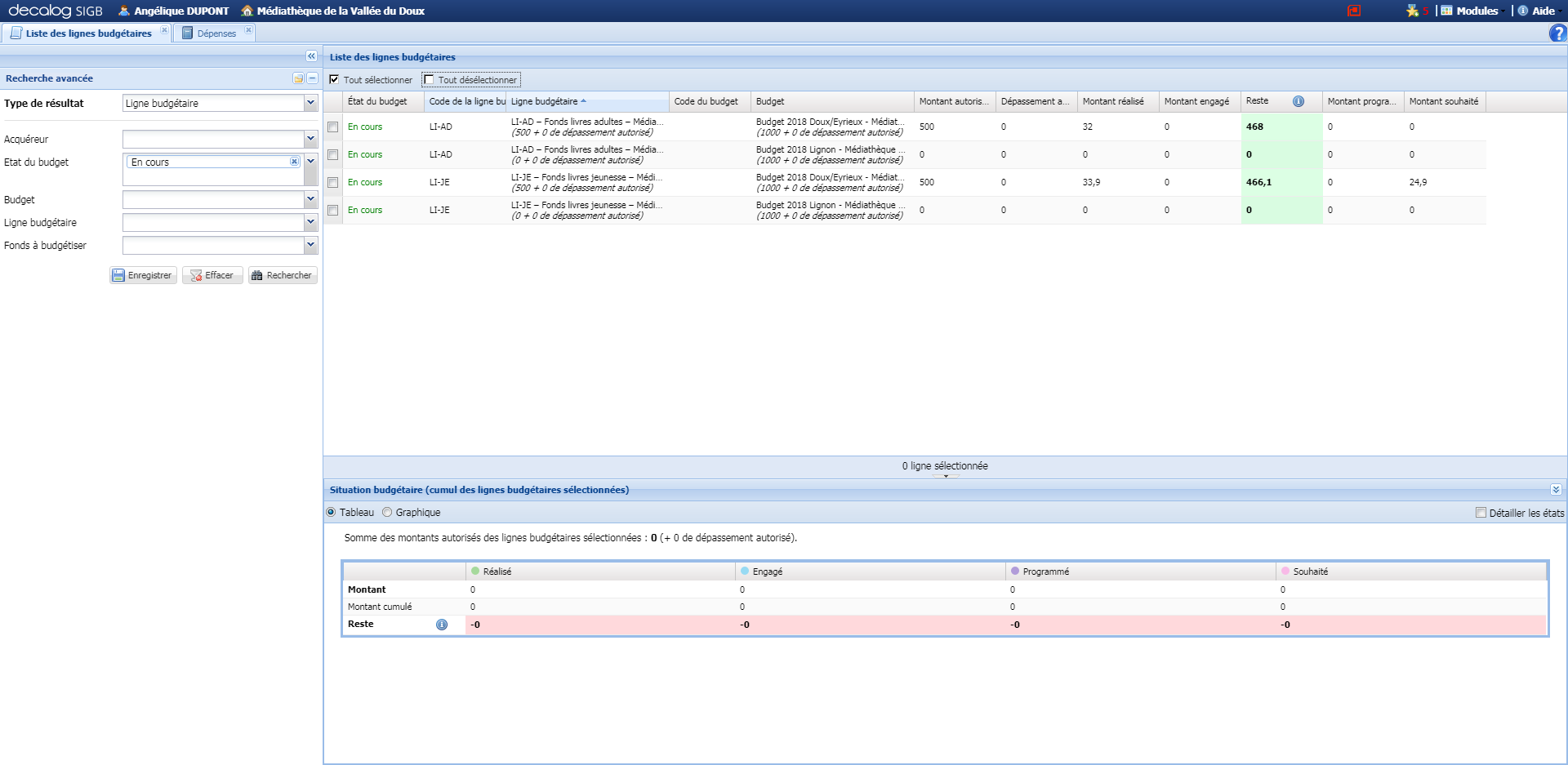This screenshot has height=765, width=1568.
Task: Select the Graphique radio button
Action: [387, 513]
